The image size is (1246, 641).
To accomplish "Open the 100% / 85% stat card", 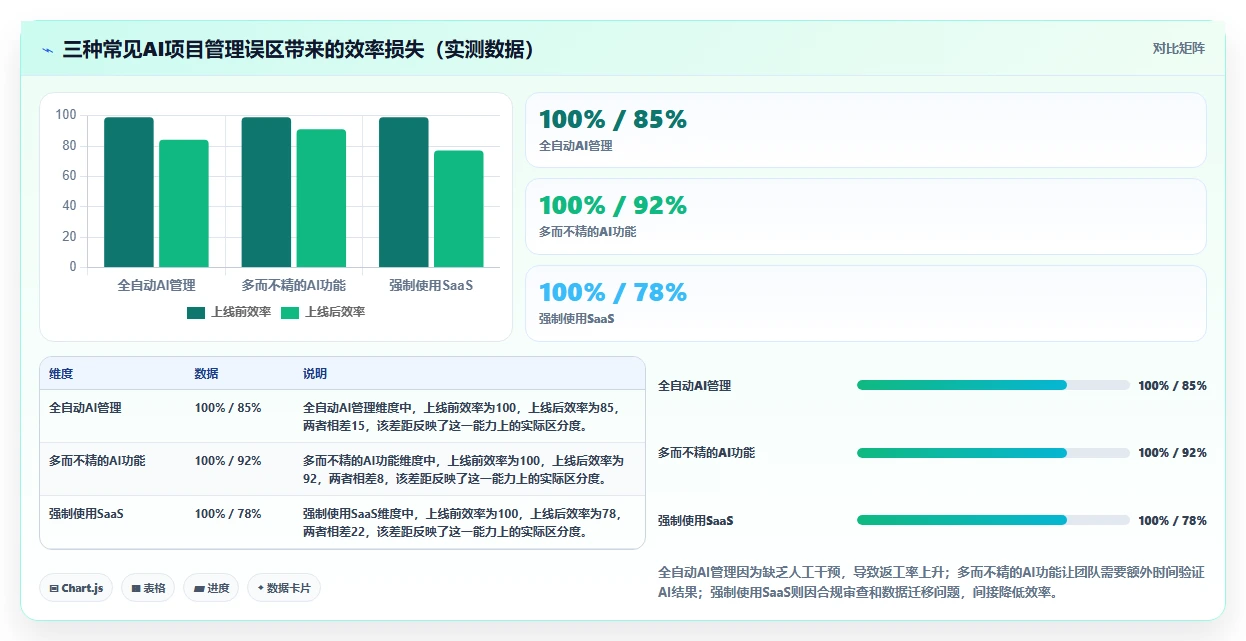I will pos(866,130).
